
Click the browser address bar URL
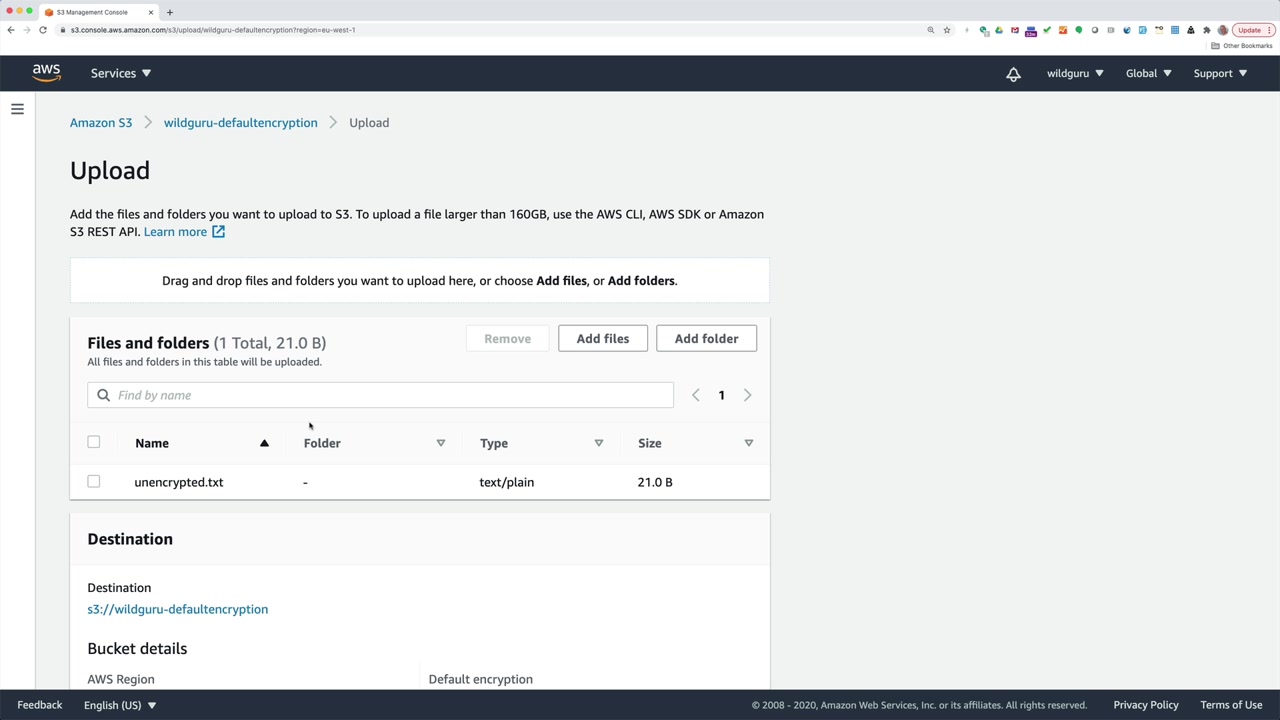pyautogui.click(x=213, y=30)
